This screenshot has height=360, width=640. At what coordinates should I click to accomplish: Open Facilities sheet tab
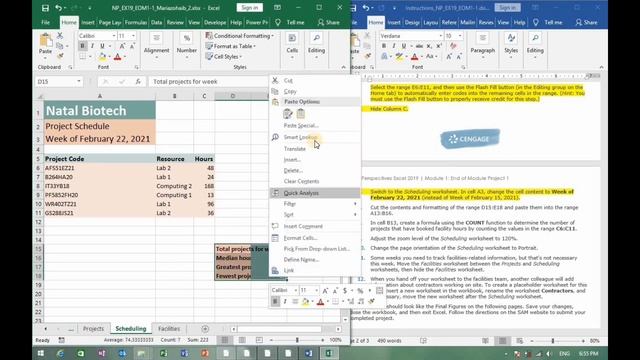click(x=169, y=329)
